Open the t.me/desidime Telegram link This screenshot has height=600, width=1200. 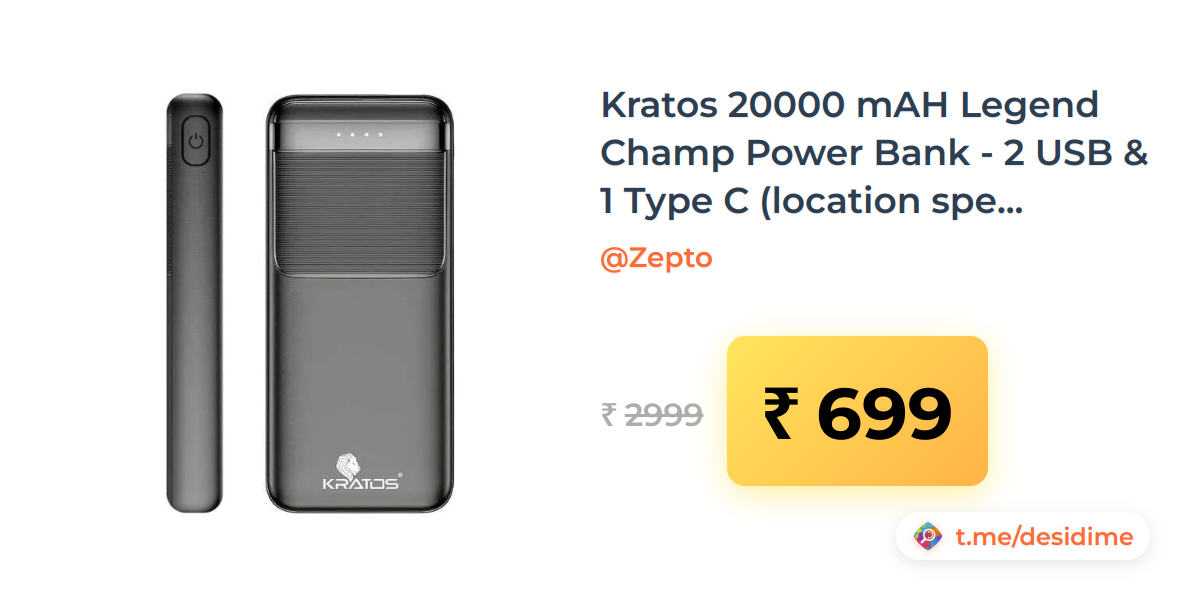[x=1044, y=537]
